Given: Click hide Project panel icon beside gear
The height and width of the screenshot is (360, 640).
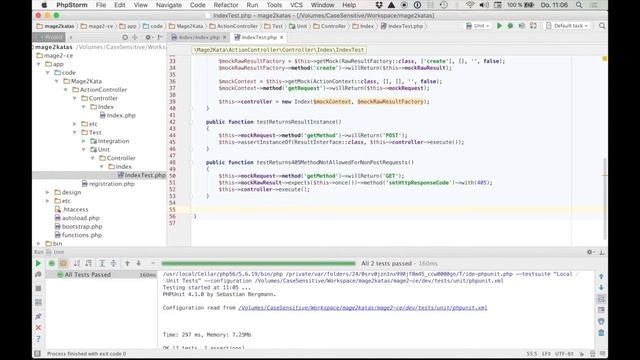Looking at the screenshot, I should coord(160,37).
